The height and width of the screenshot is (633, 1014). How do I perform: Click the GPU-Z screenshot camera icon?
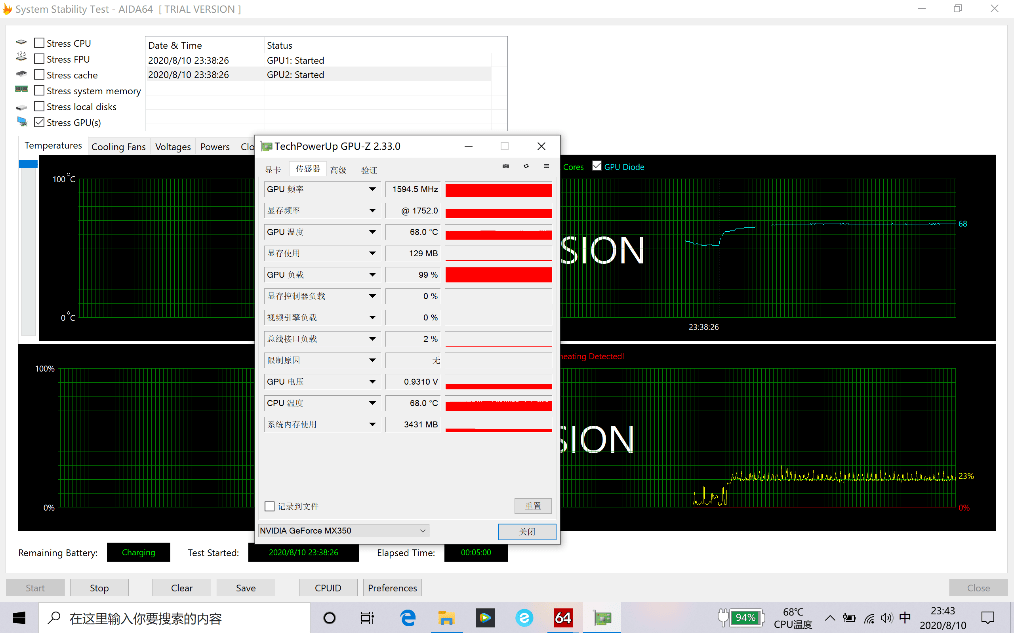506,166
